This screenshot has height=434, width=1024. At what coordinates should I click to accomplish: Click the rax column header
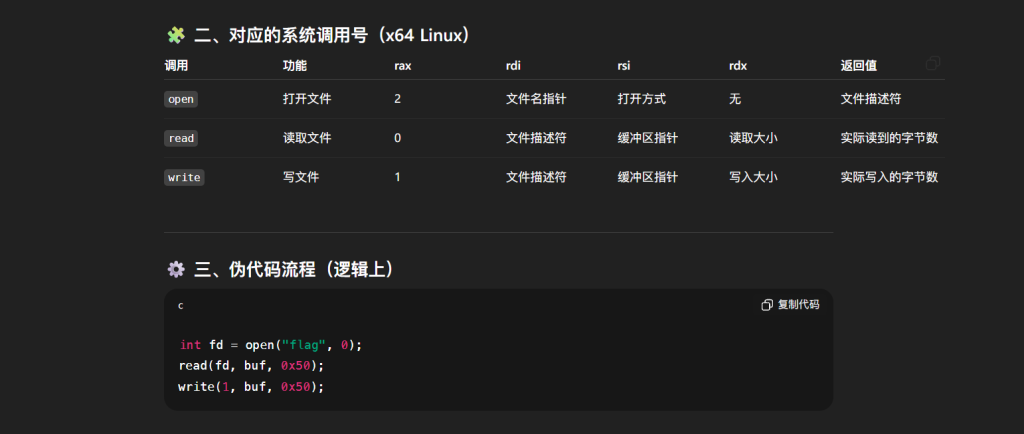click(404, 66)
